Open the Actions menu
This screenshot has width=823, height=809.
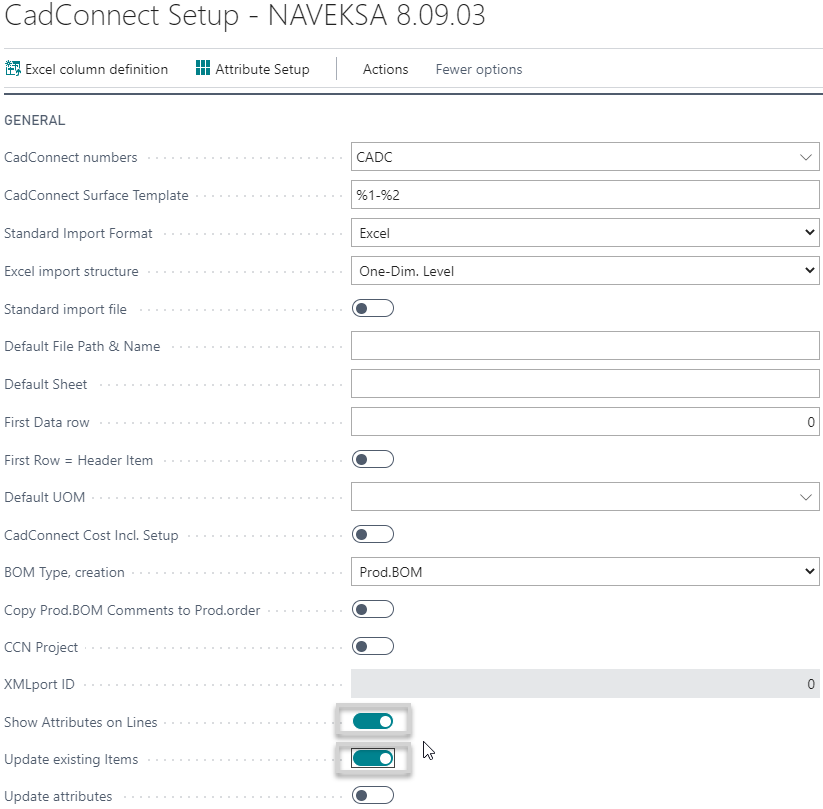click(x=385, y=69)
